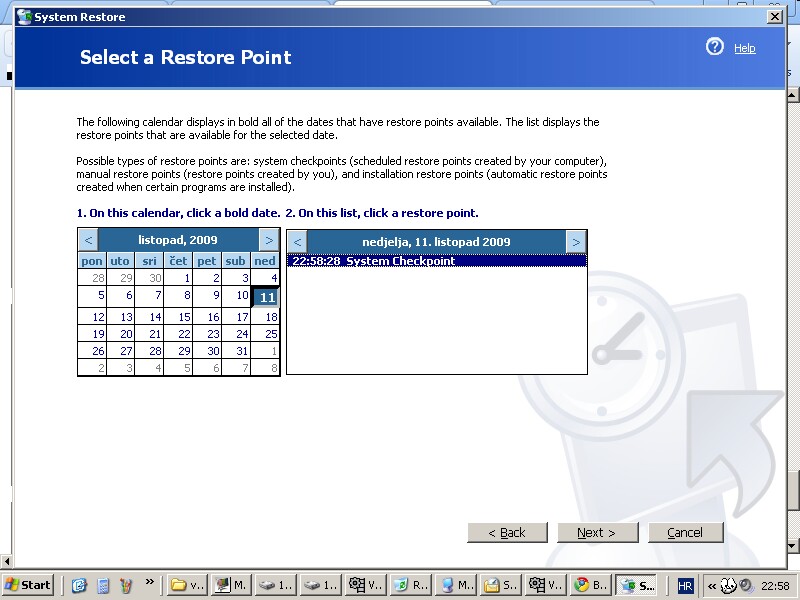Click the 'nedjelja, 11. listopad 2009' date heading

(436, 242)
